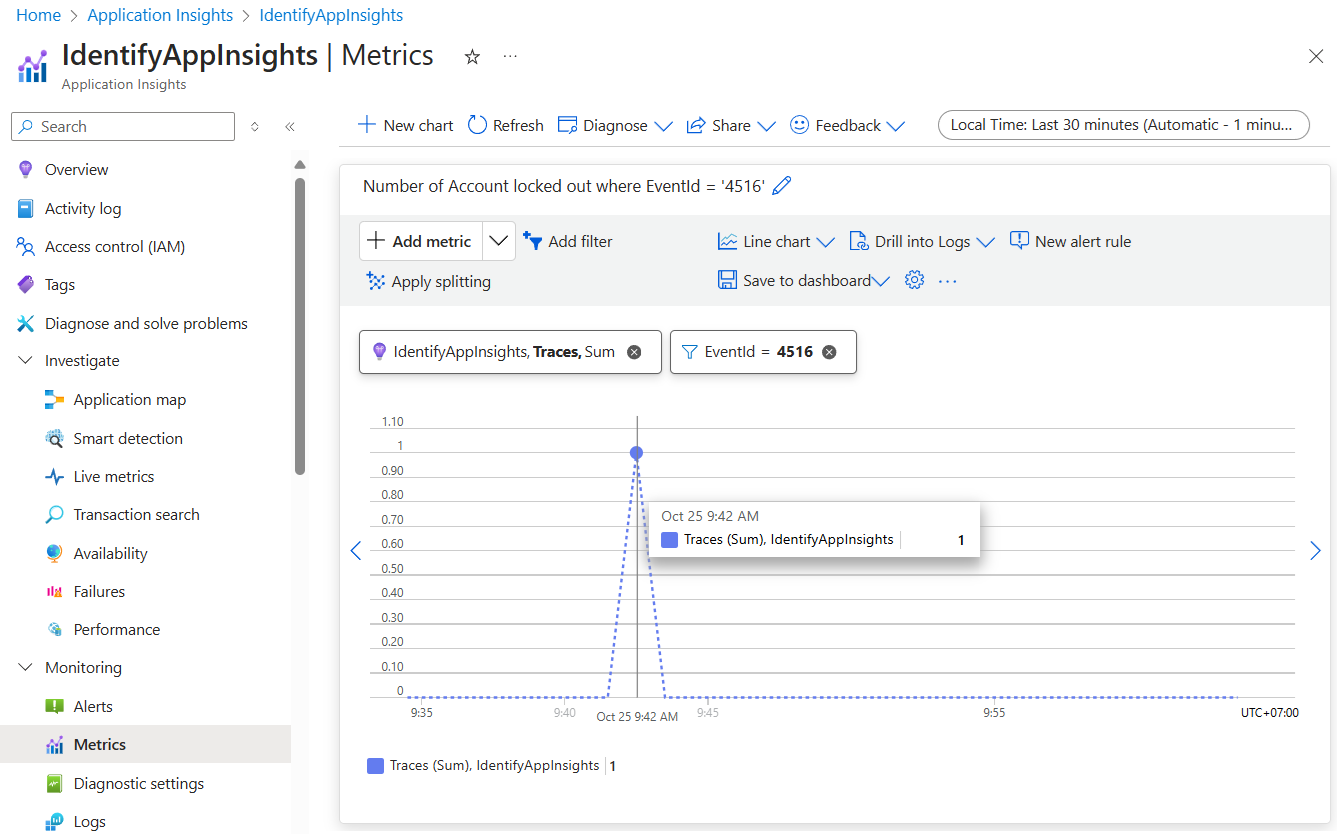
Task: Create a New alert rule
Action: tap(1070, 241)
